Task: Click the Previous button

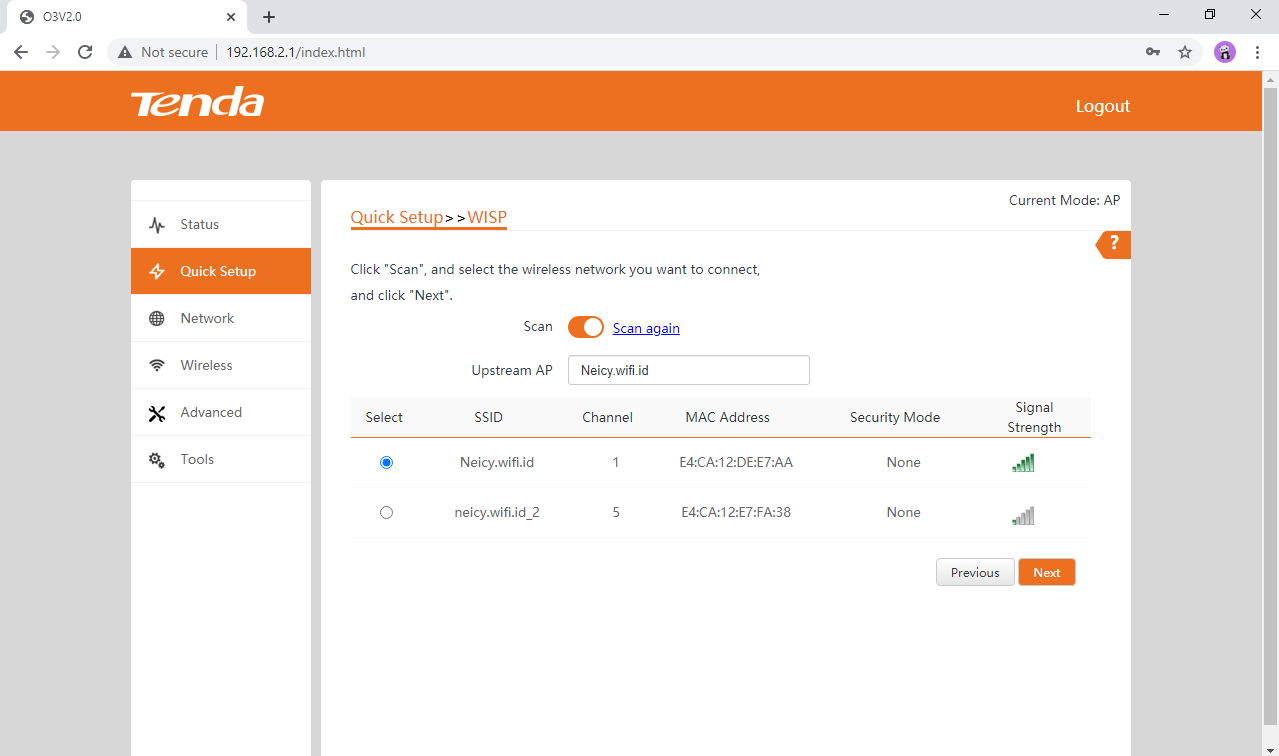Action: 975,572
